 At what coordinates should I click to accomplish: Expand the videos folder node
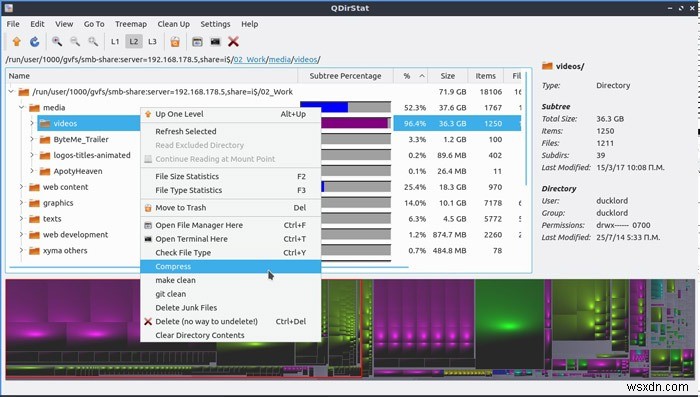32,123
